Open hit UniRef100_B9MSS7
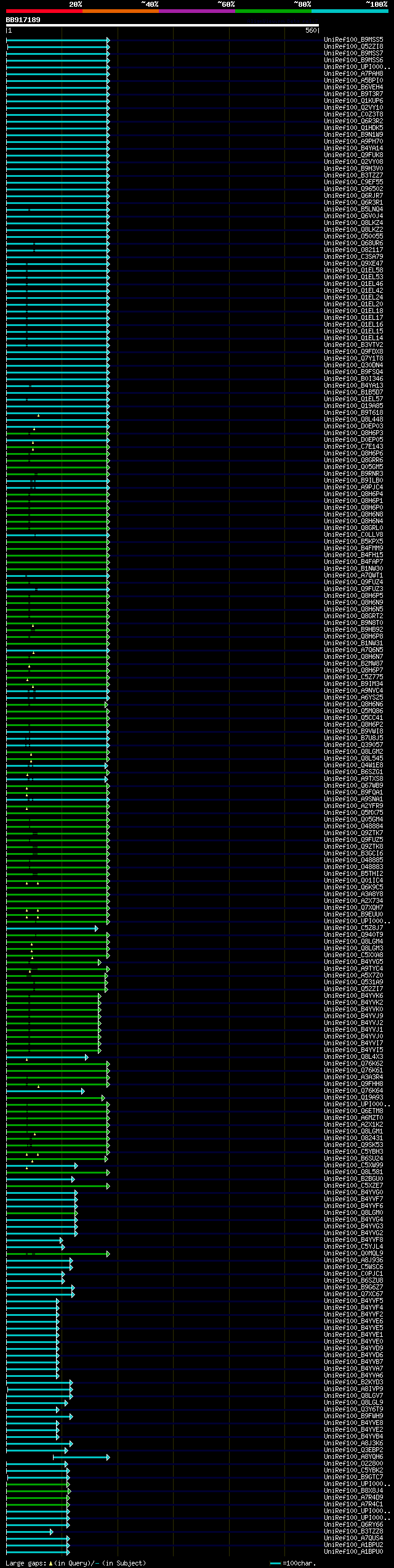Viewport: 394px width, 1568px height. coord(353,54)
